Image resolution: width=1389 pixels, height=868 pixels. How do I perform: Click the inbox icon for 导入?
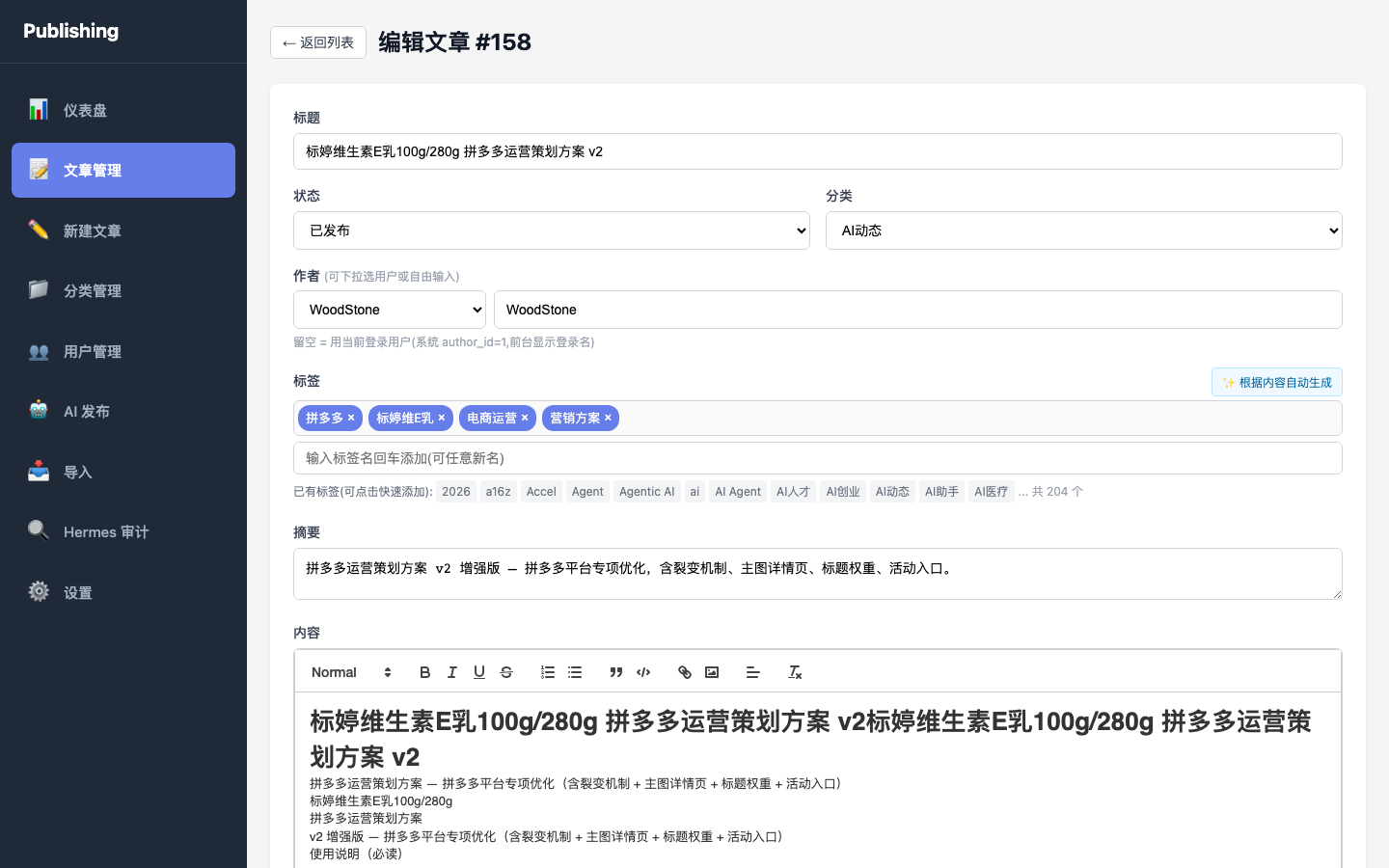(x=39, y=472)
